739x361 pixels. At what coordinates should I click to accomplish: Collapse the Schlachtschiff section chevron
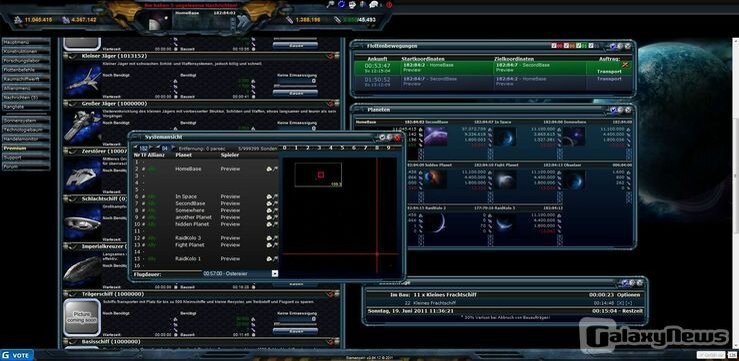(x=72, y=198)
